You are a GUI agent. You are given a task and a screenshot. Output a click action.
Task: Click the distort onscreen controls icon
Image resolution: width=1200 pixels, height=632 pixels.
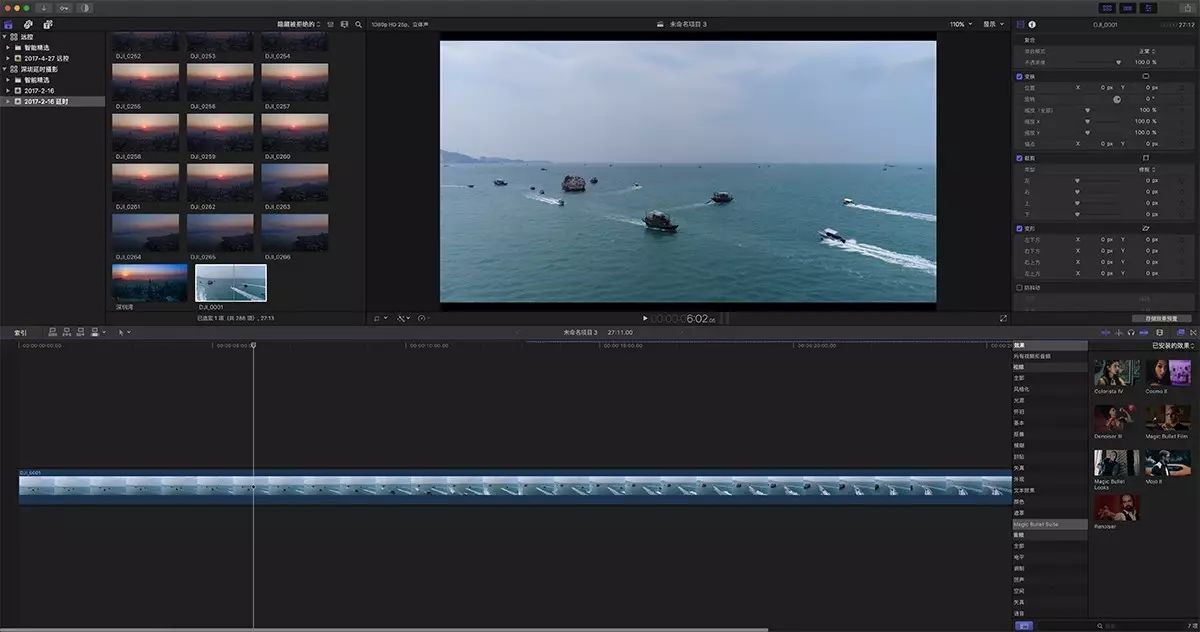click(1146, 228)
